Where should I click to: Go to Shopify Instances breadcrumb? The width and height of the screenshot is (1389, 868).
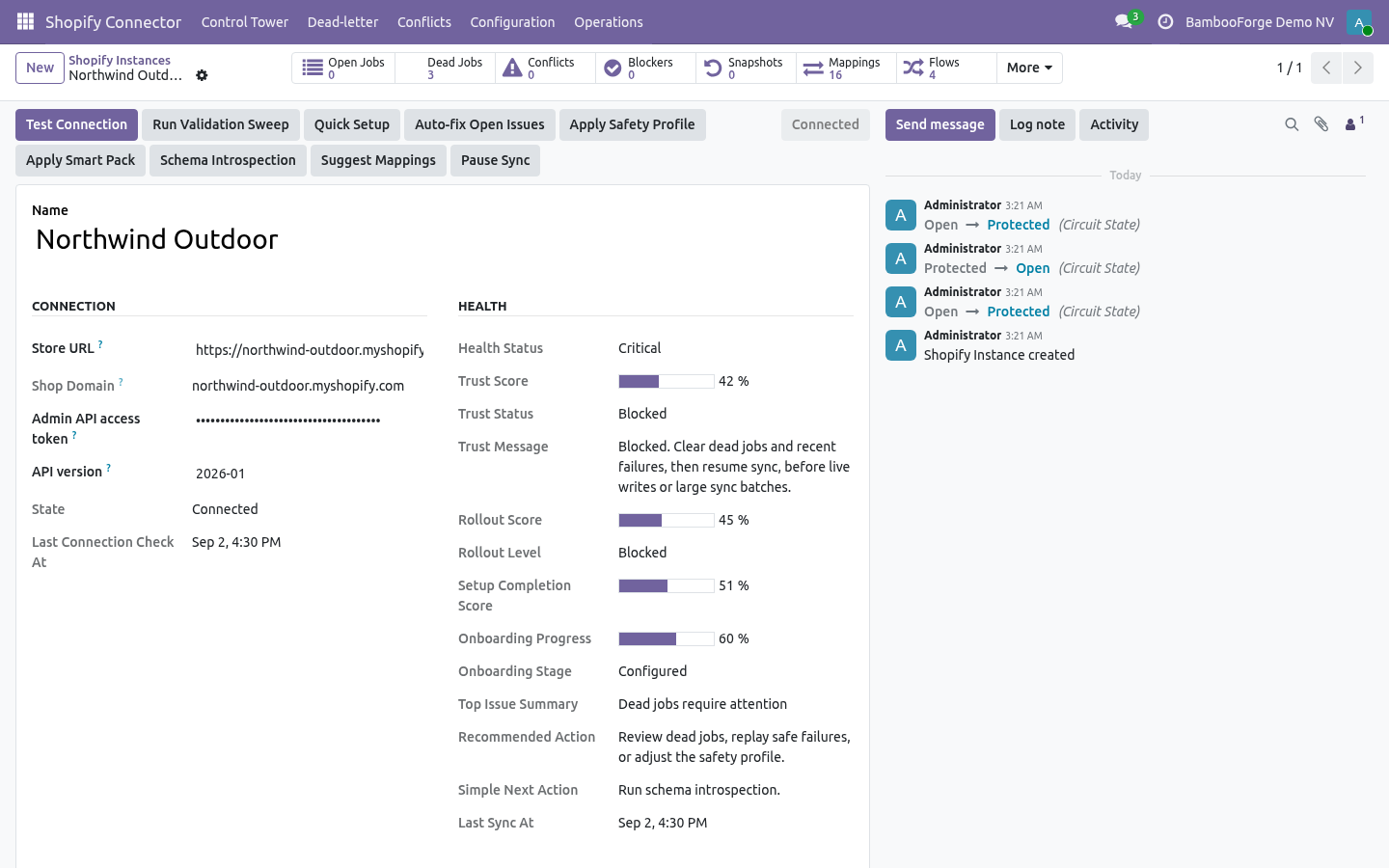(120, 60)
